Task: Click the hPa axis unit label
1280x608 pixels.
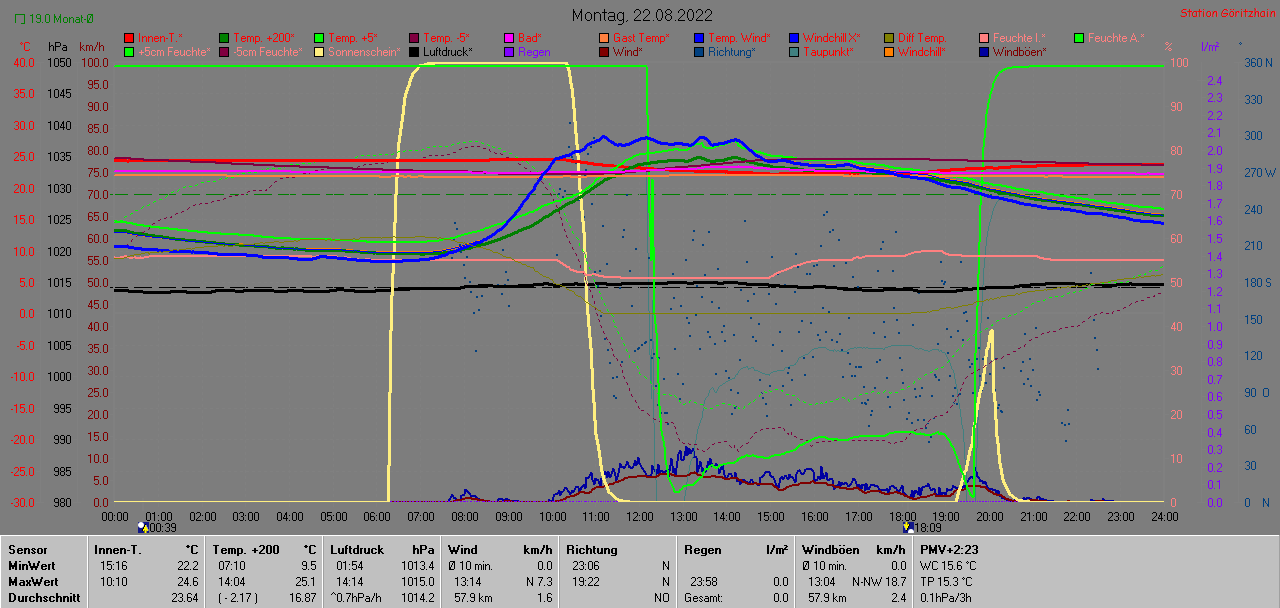Action: click(58, 47)
